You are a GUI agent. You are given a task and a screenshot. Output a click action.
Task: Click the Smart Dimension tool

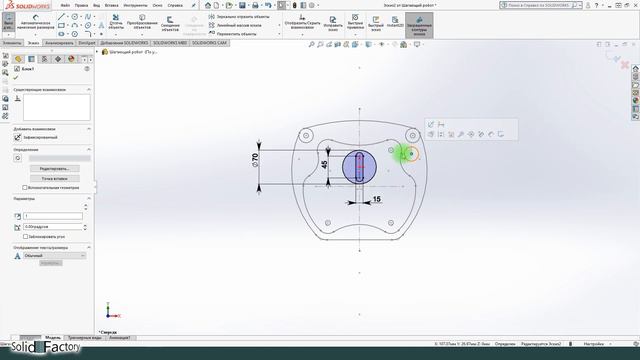(36, 22)
